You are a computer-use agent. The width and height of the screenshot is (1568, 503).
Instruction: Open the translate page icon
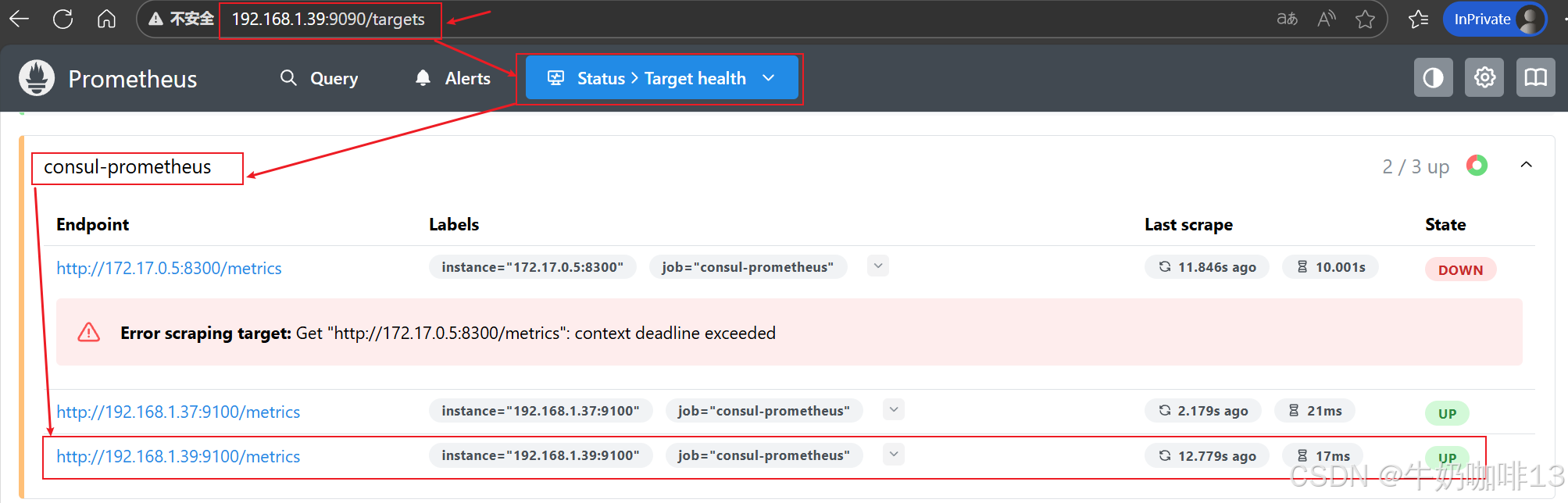pos(1287,19)
